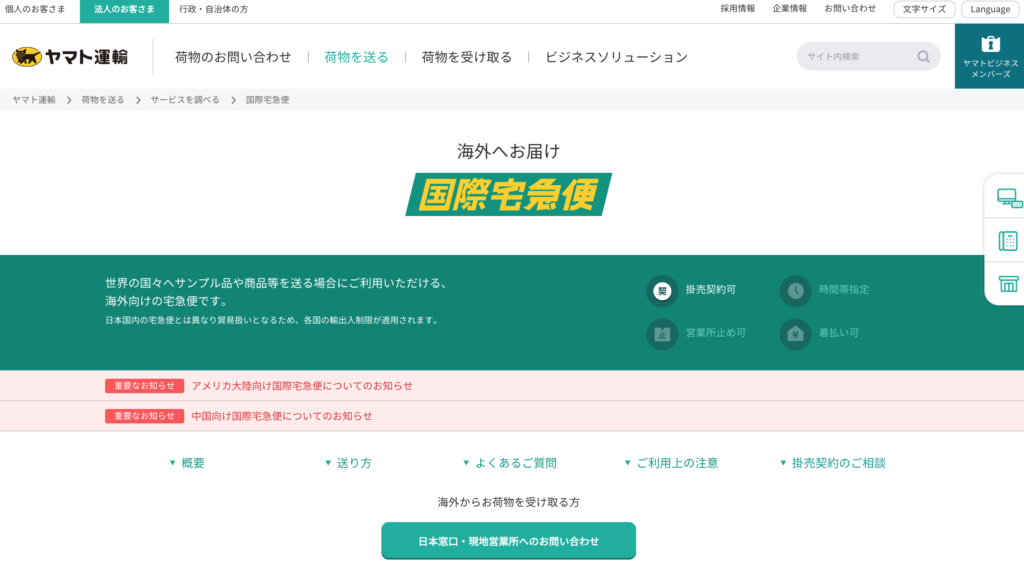Select the 法人のお客さま tab
The image size is (1024, 566).
point(124,9)
